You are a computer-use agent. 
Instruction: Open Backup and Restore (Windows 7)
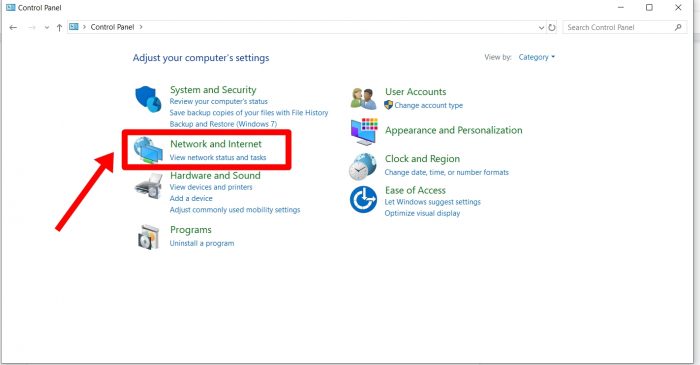click(x=223, y=124)
